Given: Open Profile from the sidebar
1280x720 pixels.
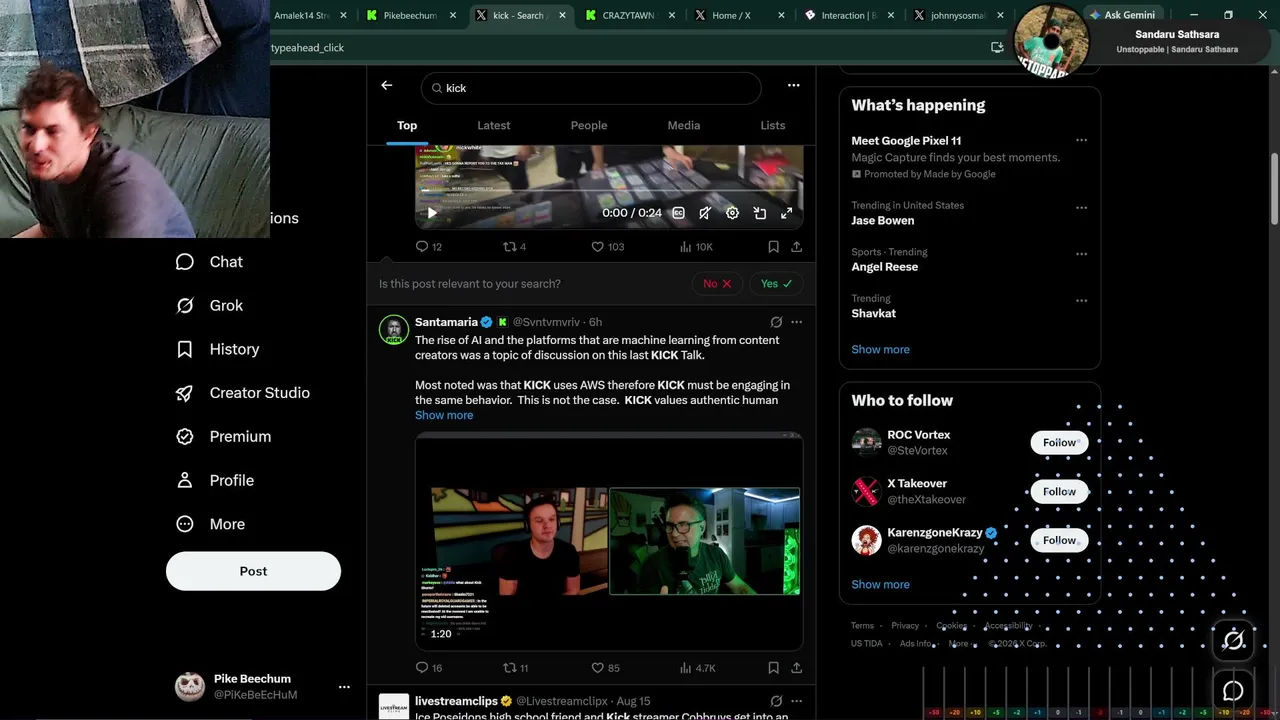Looking at the screenshot, I should tap(215, 481).
